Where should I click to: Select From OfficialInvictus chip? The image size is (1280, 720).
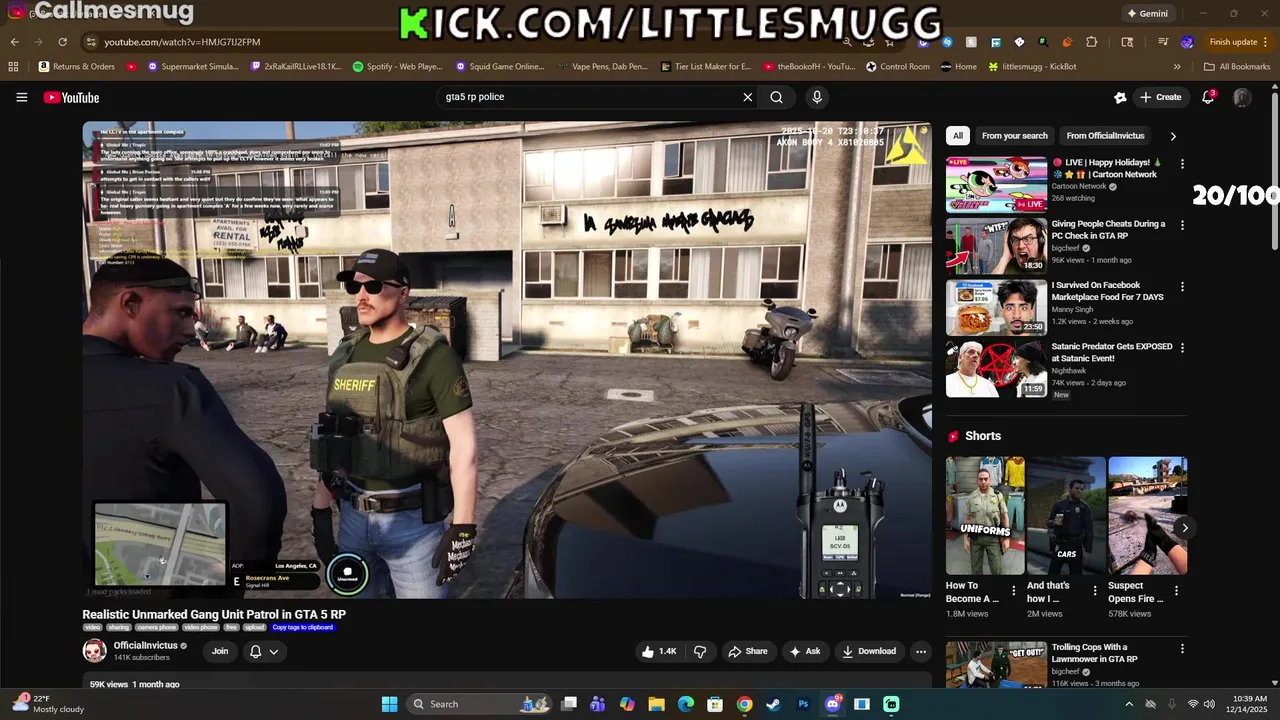coord(1105,136)
